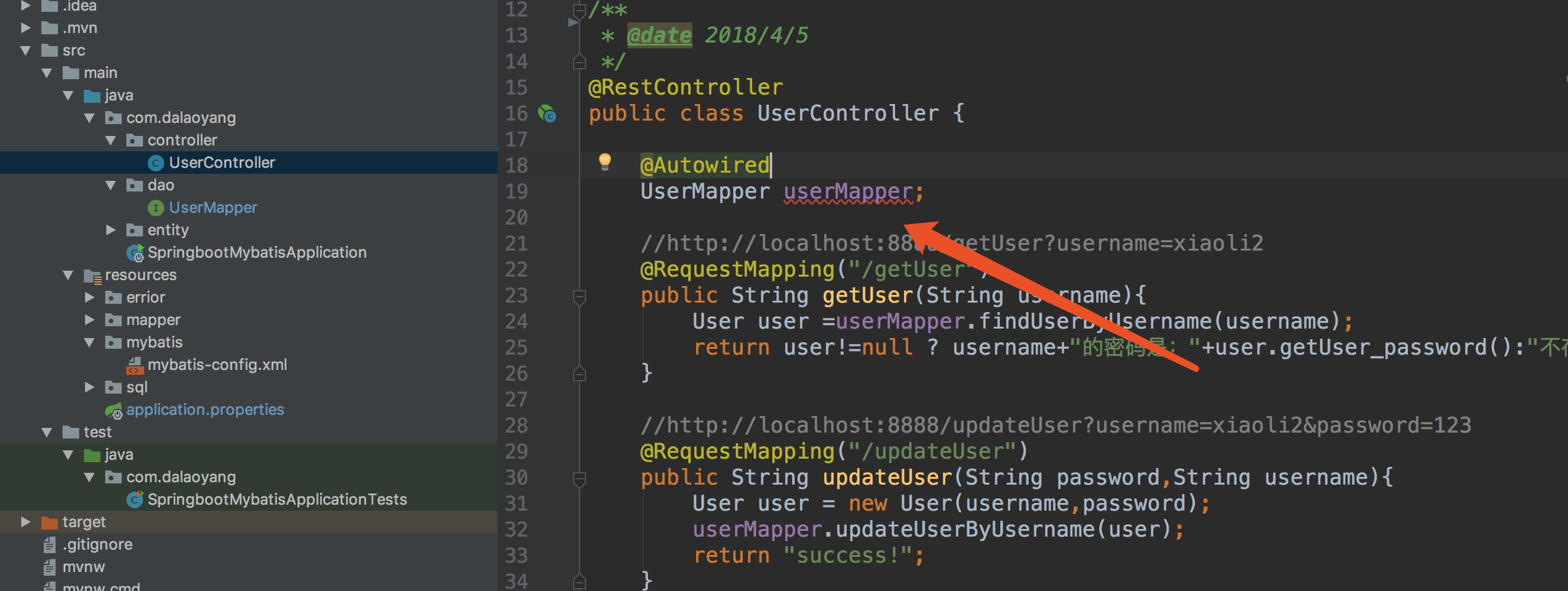The height and width of the screenshot is (591, 1568).
Task: Expand the entity package folder
Action: 111,230
